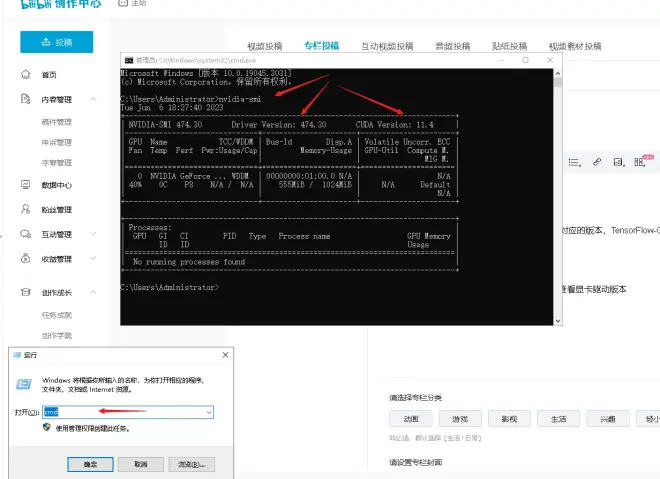Select the 兴趣 column category
Image resolution: width=660 pixels, height=479 pixels.
coord(608,419)
